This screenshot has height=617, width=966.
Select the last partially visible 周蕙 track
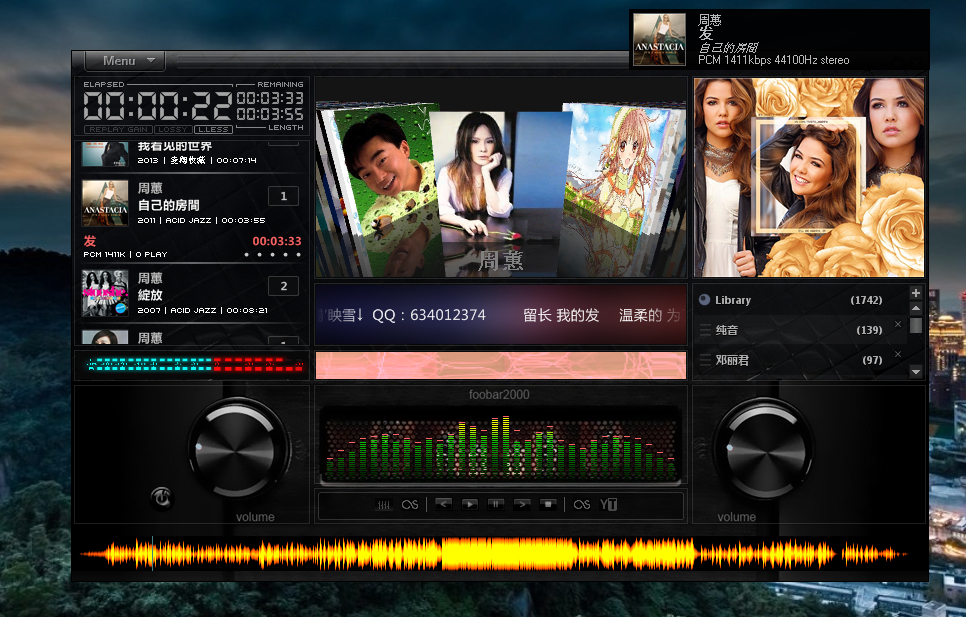pos(191,337)
